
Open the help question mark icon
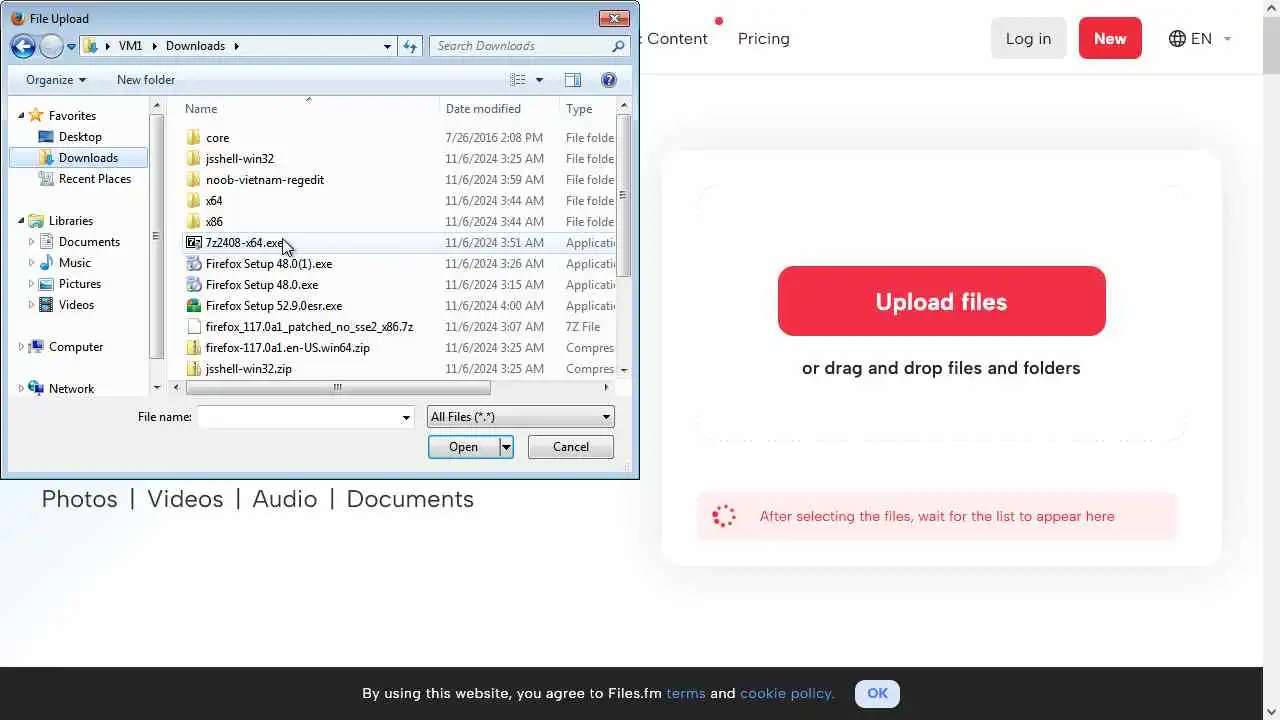coord(609,80)
